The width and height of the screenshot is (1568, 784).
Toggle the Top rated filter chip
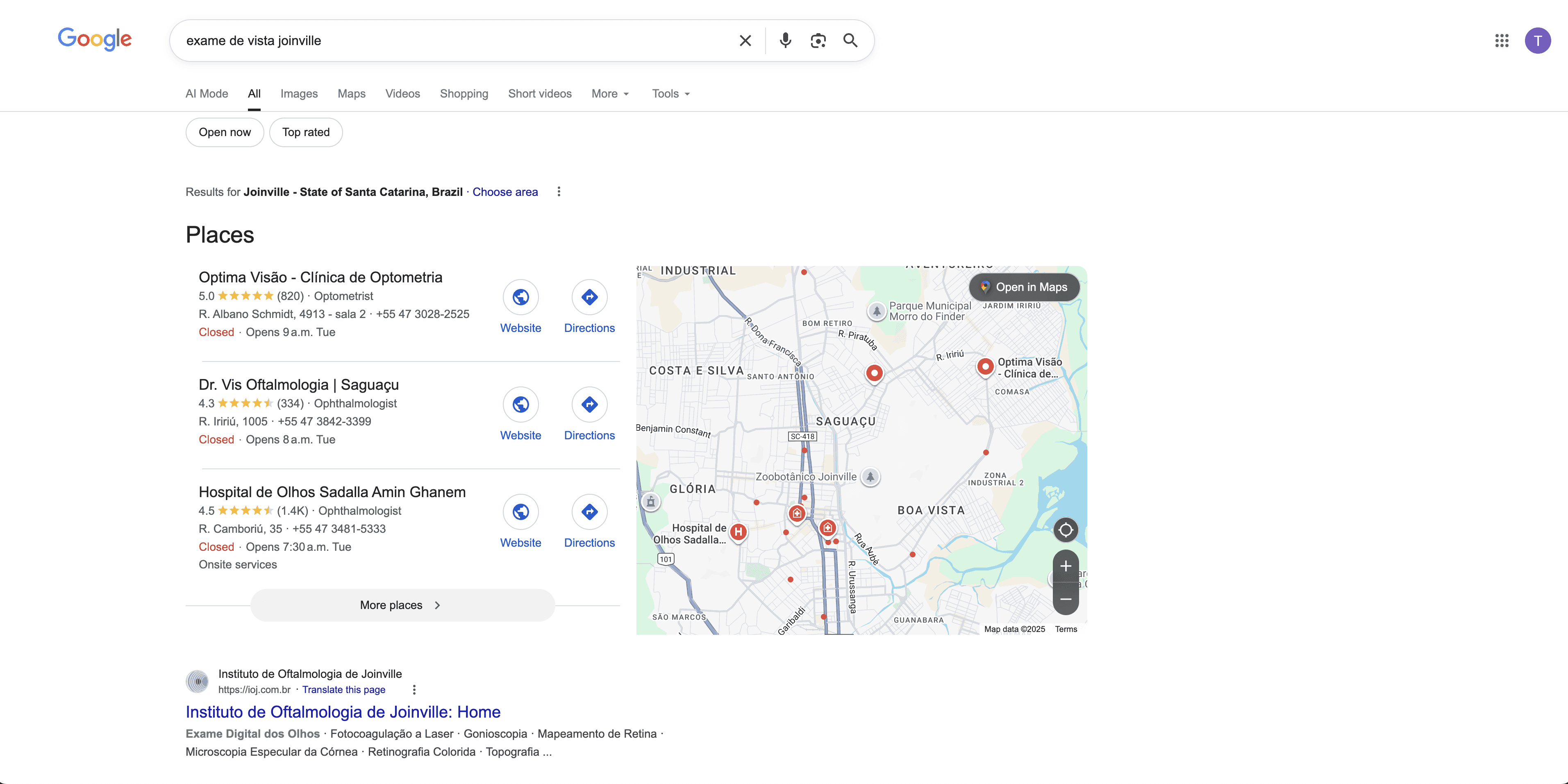coord(306,132)
